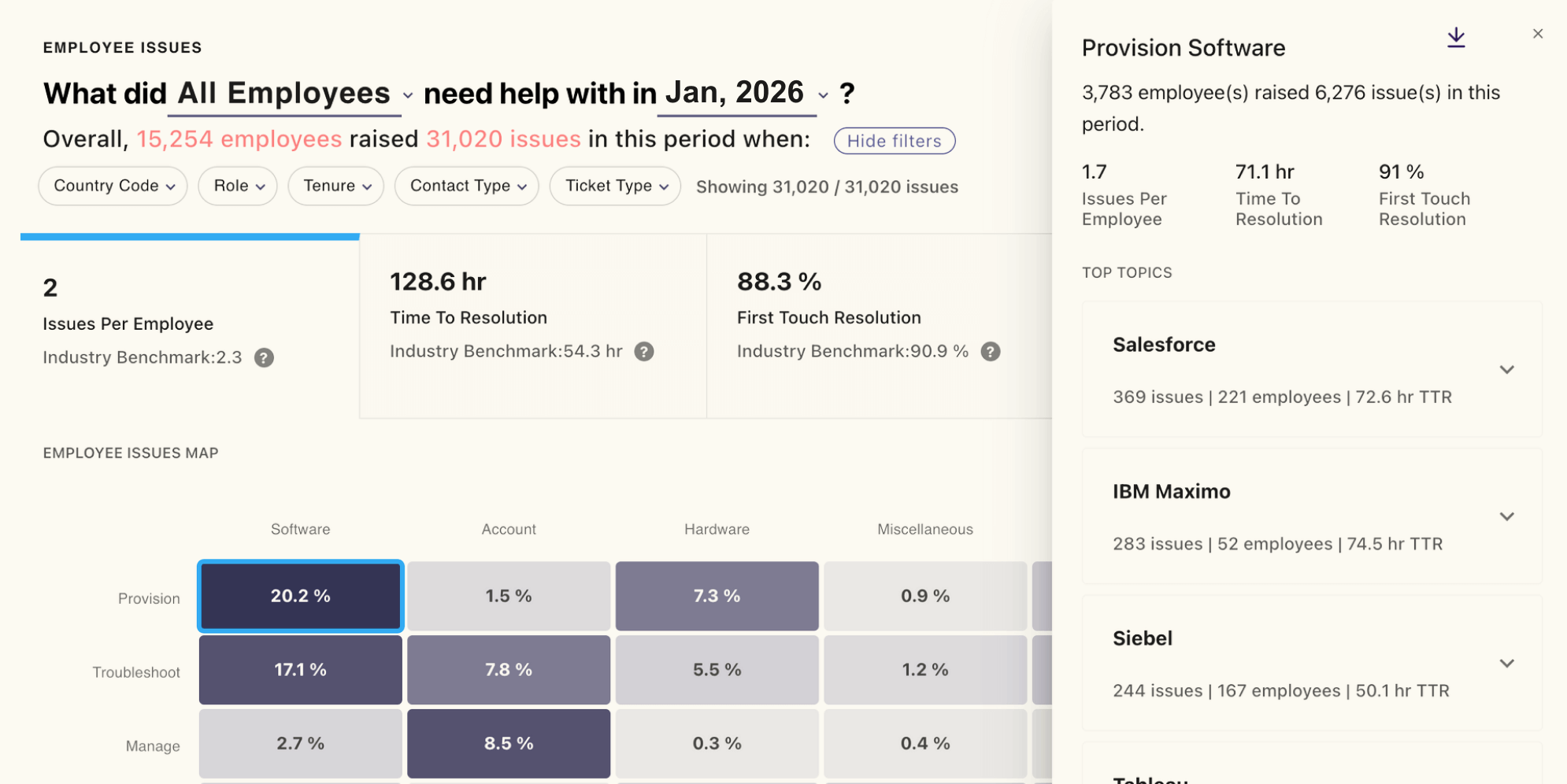The height and width of the screenshot is (784, 1567).
Task: Expand the Salesforce topic card
Action: coord(1506,370)
